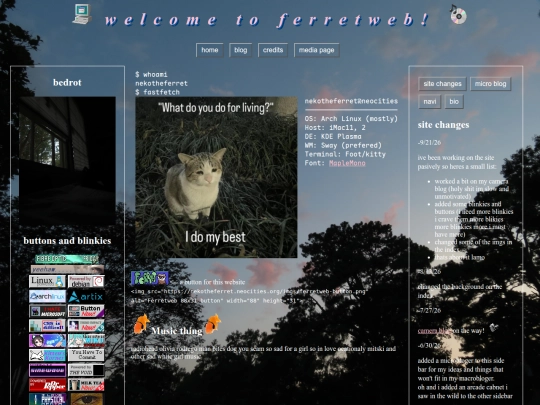Open the blog navigation button
Viewport: 540px width, 405px height.
click(240, 50)
